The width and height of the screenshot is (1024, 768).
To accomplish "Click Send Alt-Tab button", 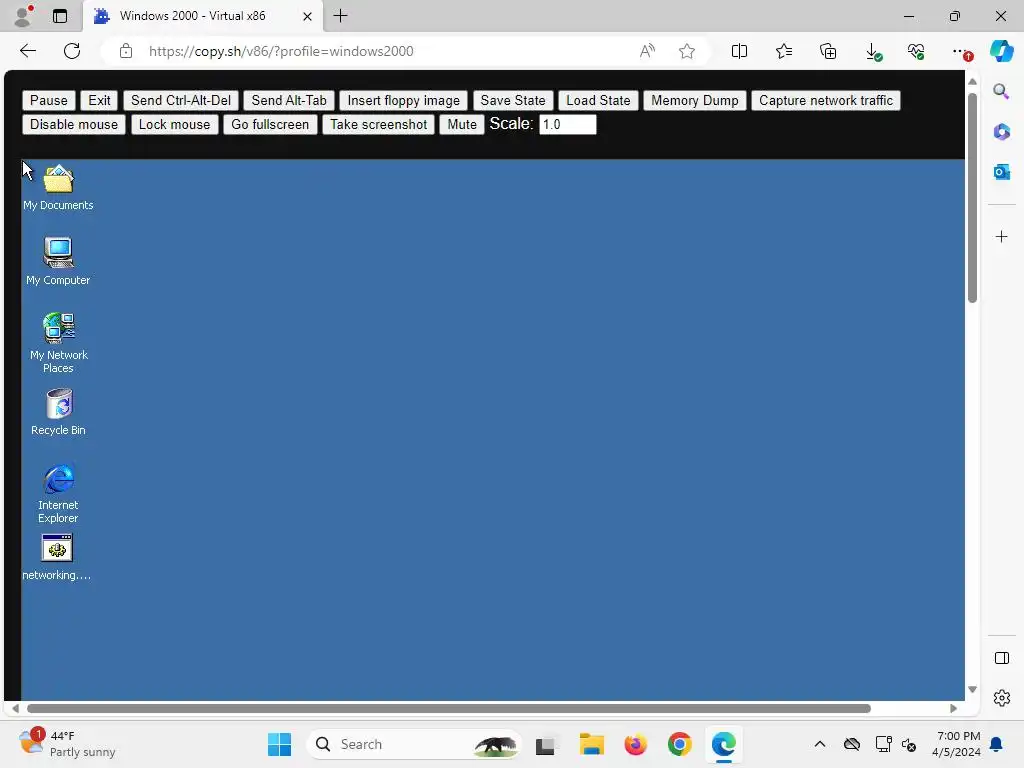I will (x=289, y=101).
